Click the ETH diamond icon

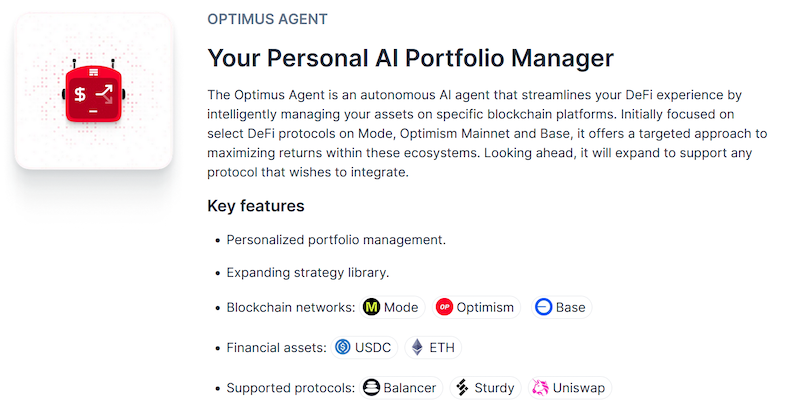[417, 347]
